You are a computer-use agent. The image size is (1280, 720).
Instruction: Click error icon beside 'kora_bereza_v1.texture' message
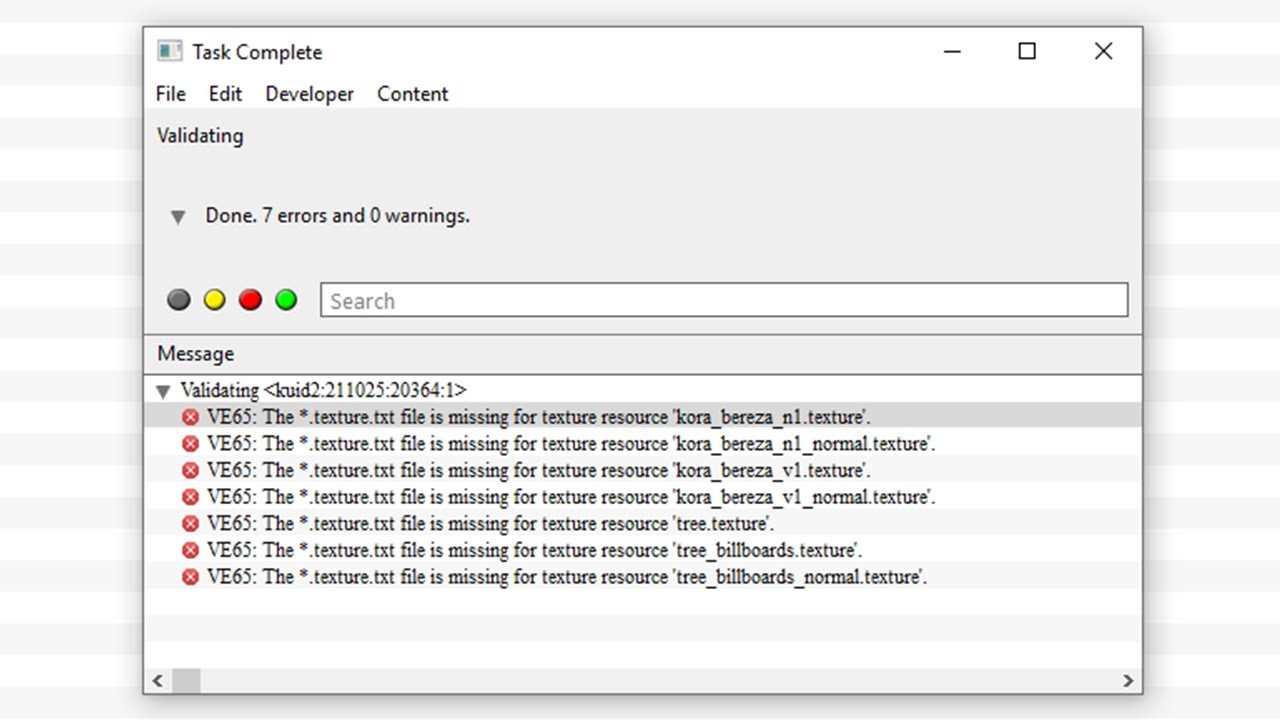pos(190,470)
